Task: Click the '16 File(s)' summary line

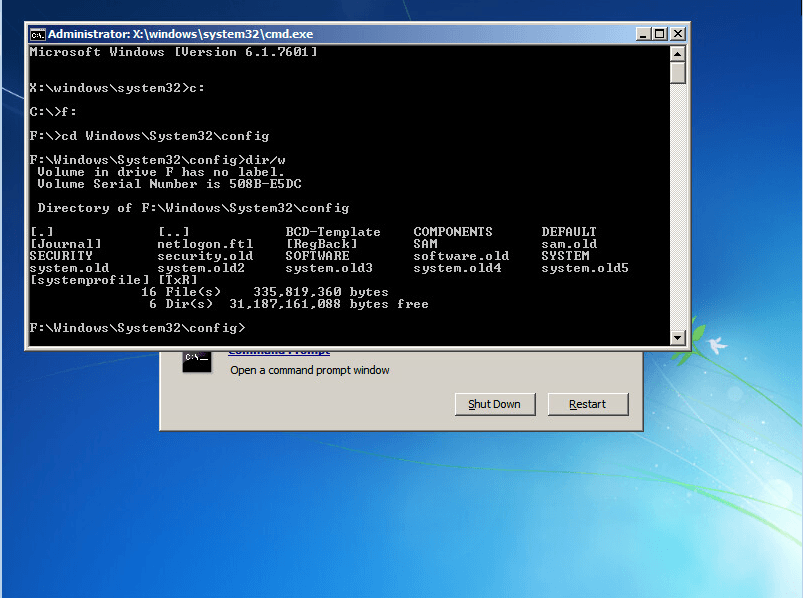Action: pos(264,292)
